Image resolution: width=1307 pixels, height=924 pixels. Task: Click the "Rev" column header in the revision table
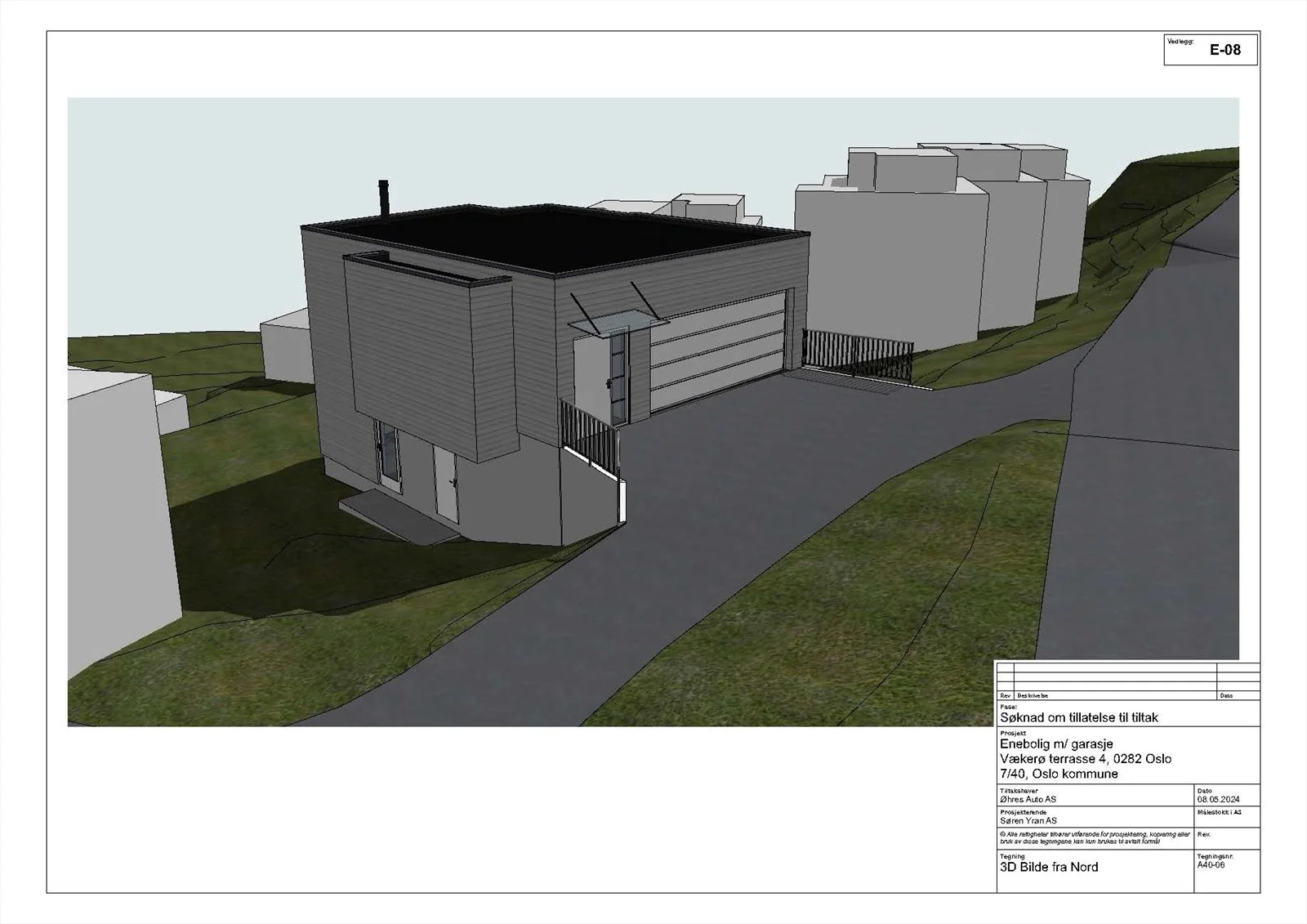[x=1006, y=695]
